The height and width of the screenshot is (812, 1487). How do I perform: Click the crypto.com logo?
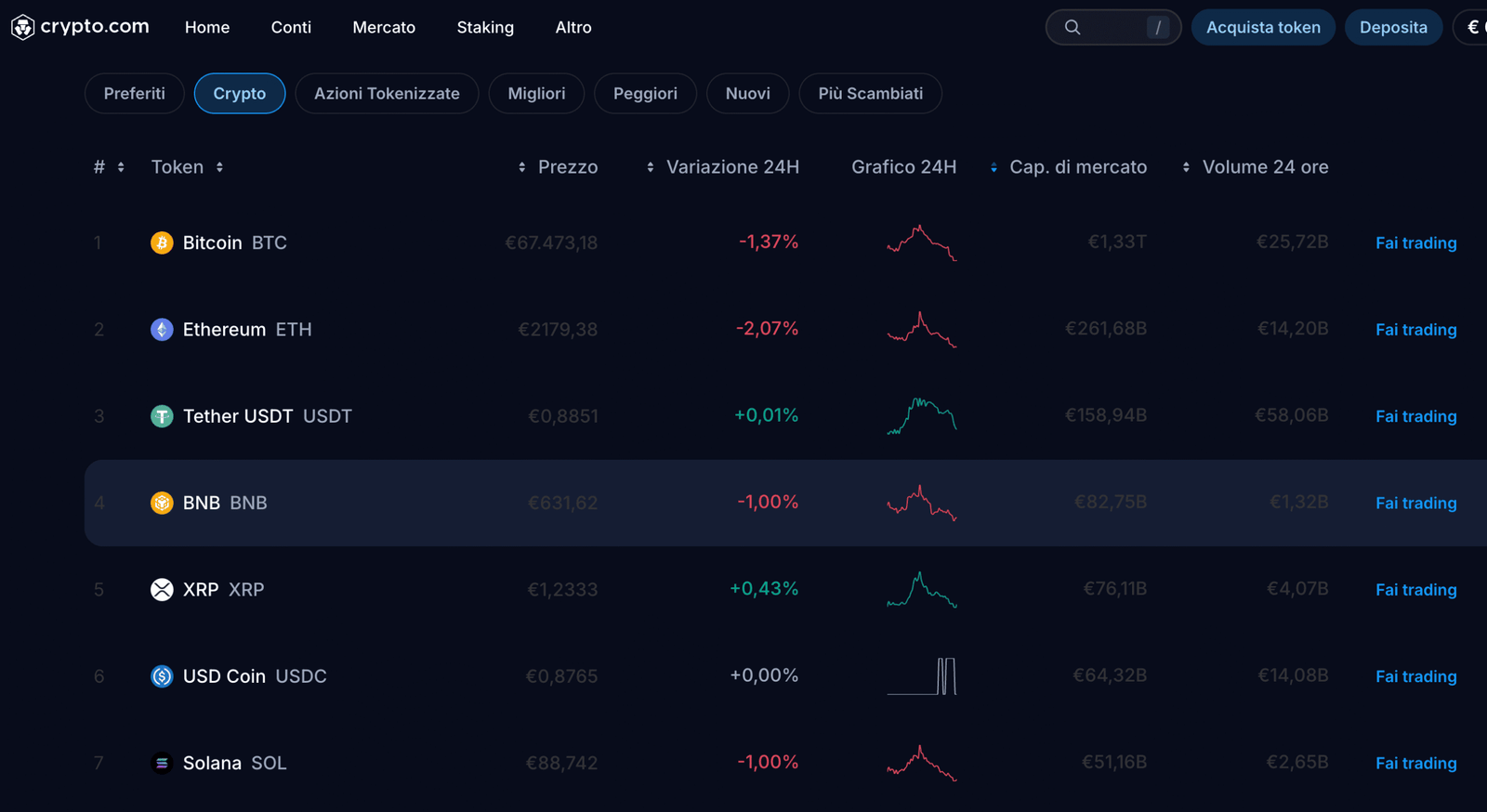click(80, 27)
